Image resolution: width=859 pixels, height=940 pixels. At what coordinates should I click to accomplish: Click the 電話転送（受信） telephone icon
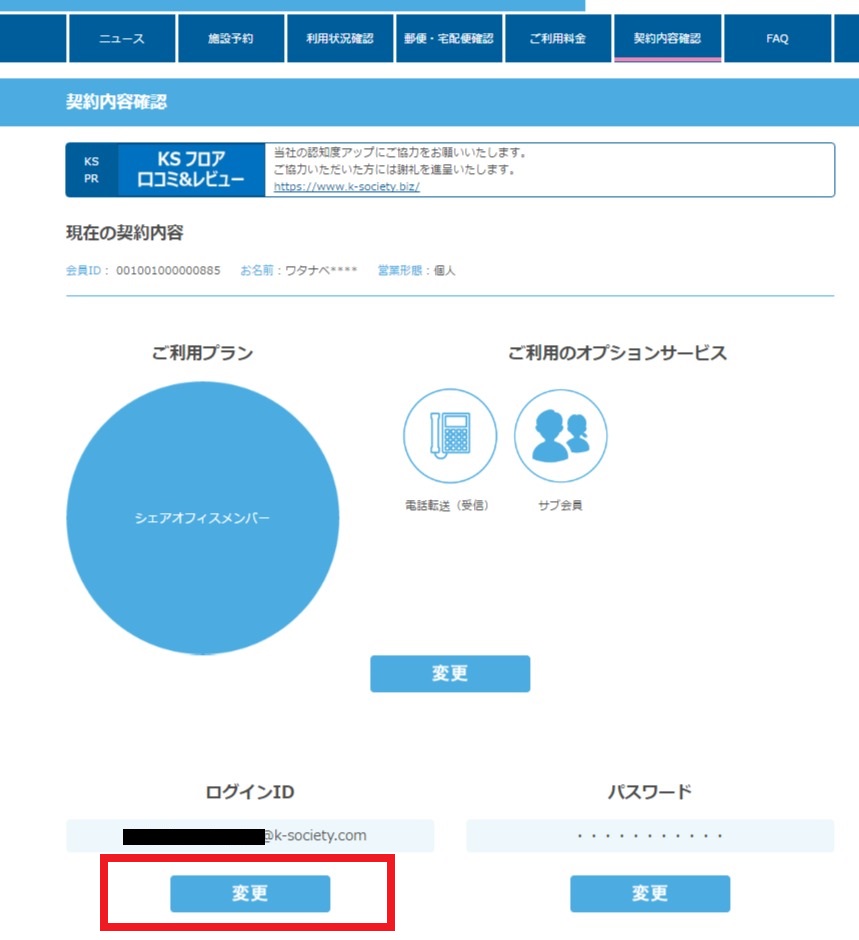tap(449, 435)
